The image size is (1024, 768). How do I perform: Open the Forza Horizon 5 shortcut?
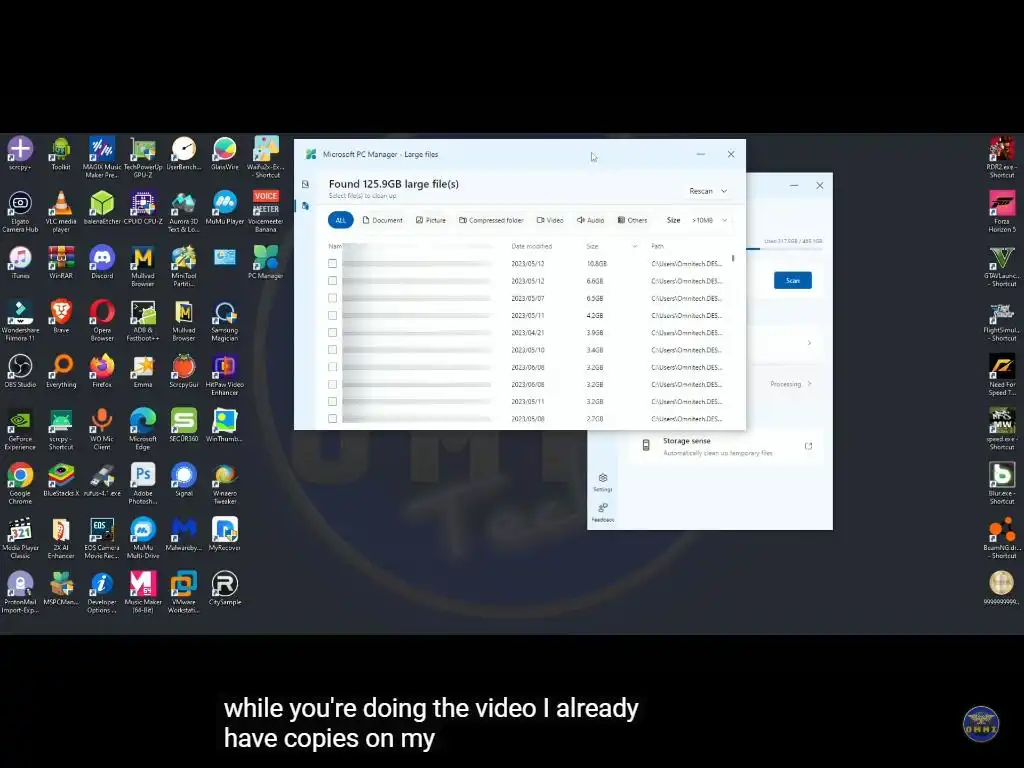click(x=1002, y=212)
